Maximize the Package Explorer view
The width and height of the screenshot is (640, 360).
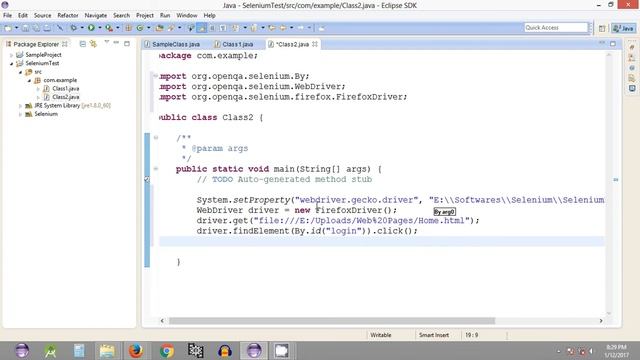coord(127,43)
